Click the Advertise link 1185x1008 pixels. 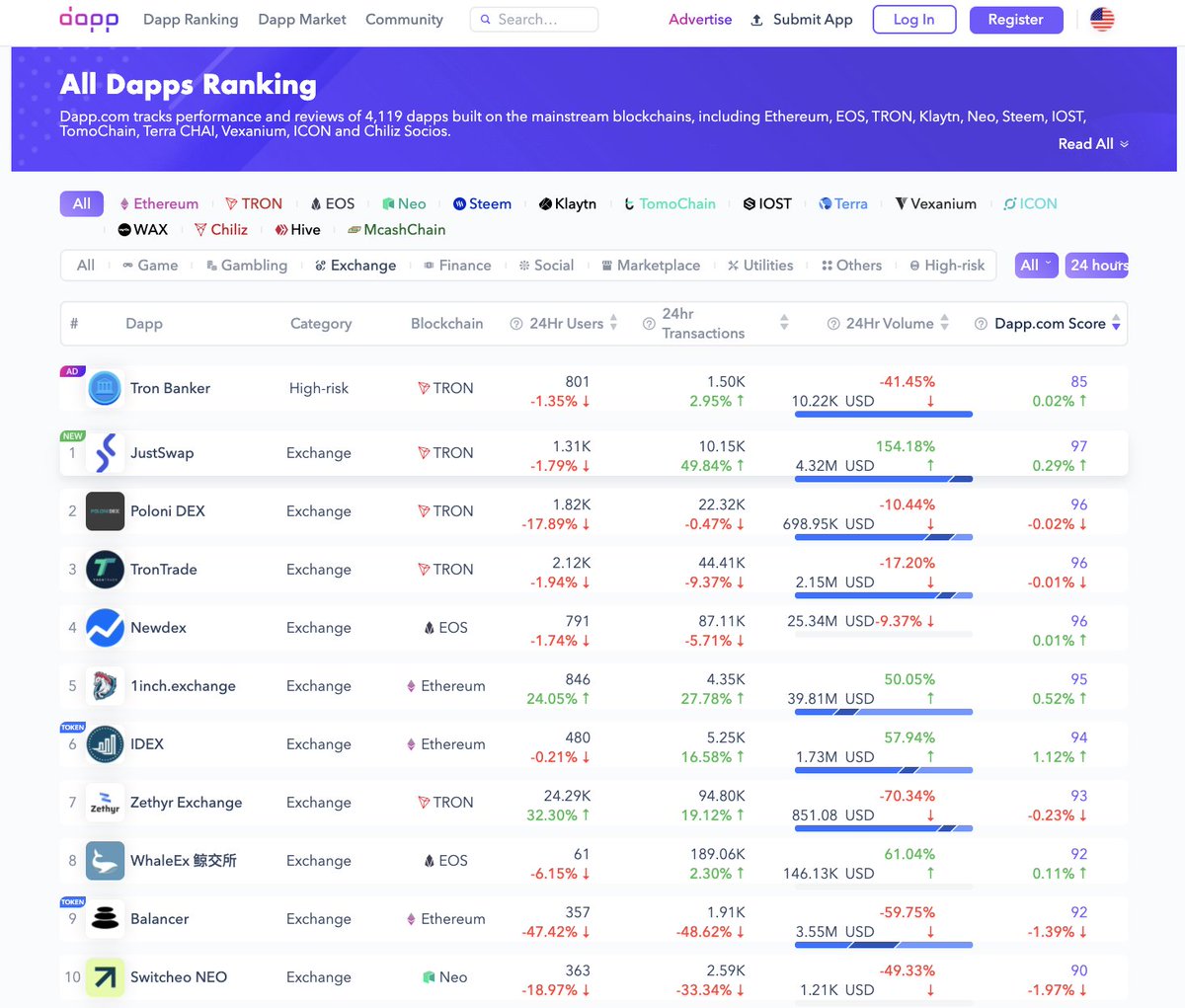click(700, 19)
